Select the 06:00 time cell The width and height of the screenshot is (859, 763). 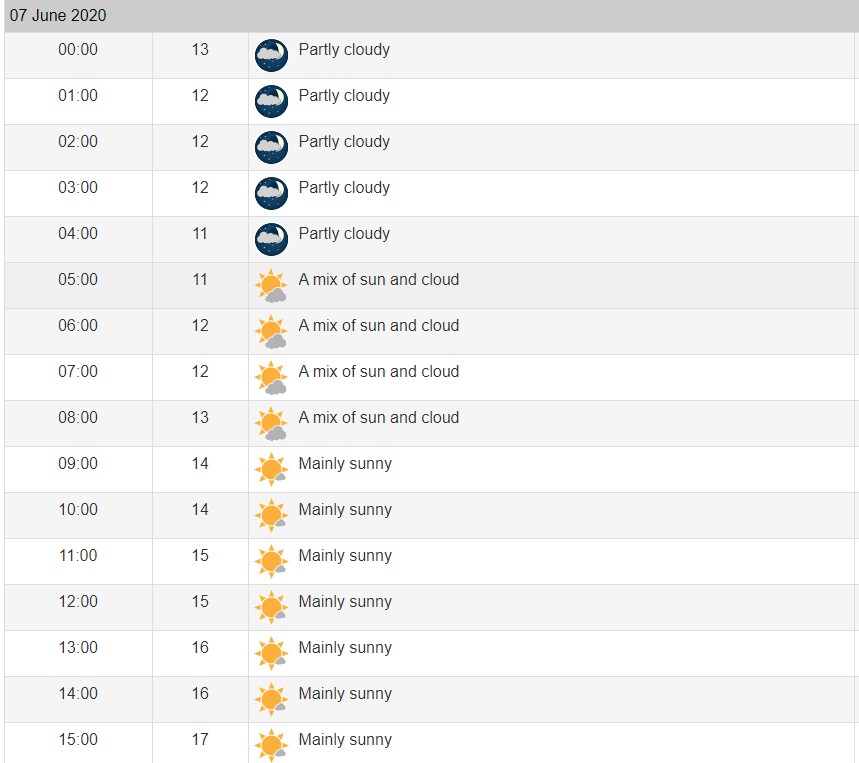pyautogui.click(x=78, y=326)
